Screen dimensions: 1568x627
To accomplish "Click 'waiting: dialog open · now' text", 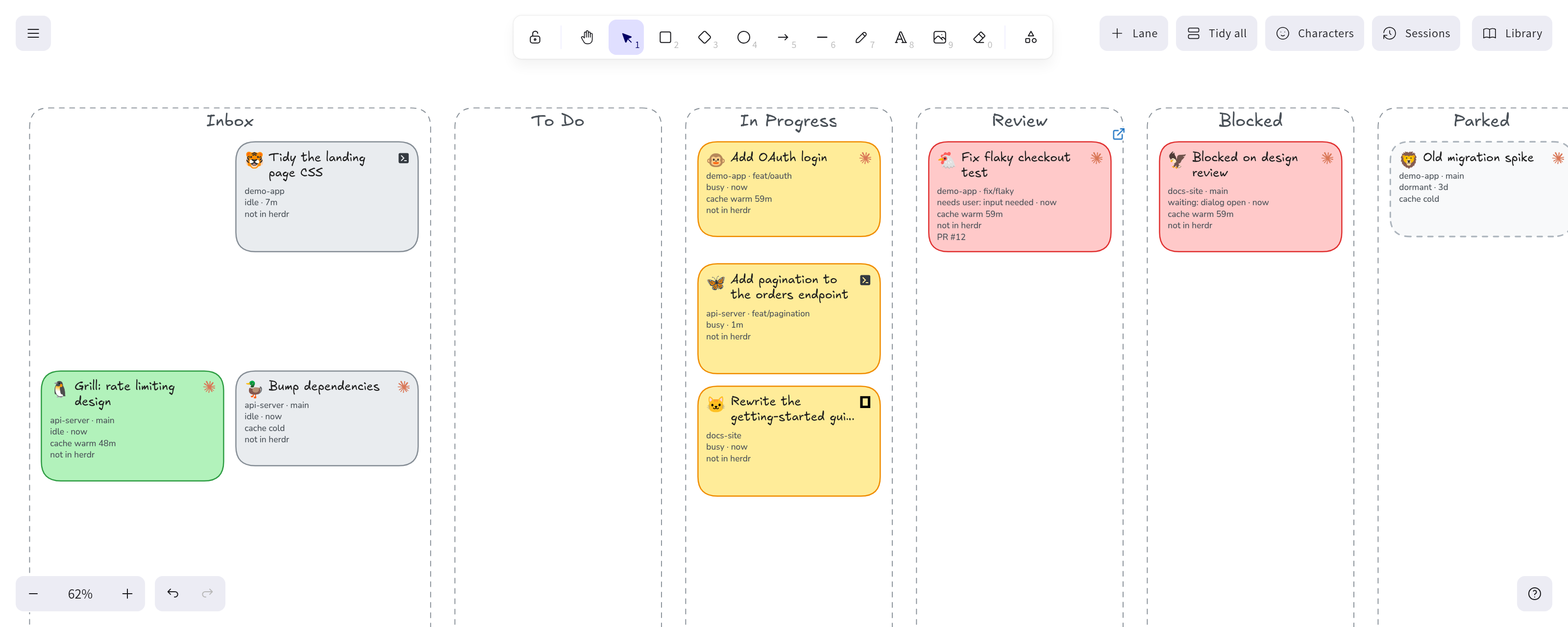I will (x=1218, y=202).
